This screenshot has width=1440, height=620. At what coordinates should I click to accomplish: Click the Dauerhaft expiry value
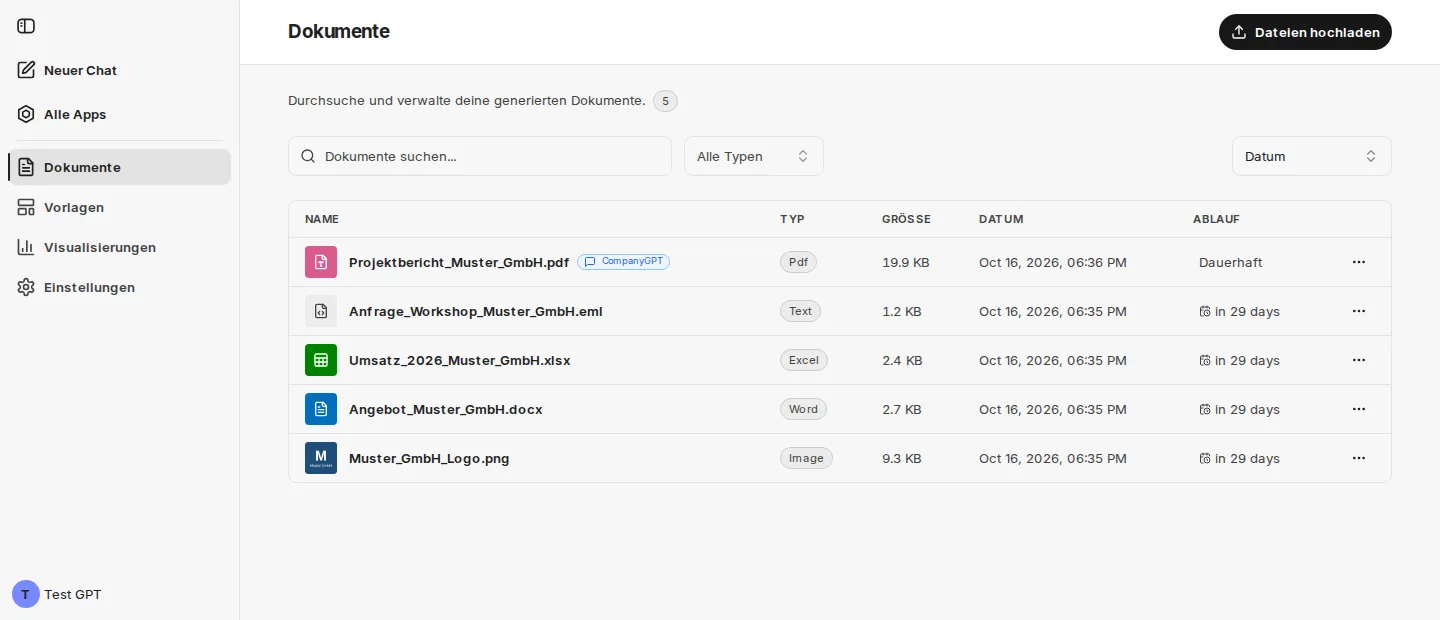click(x=1230, y=262)
